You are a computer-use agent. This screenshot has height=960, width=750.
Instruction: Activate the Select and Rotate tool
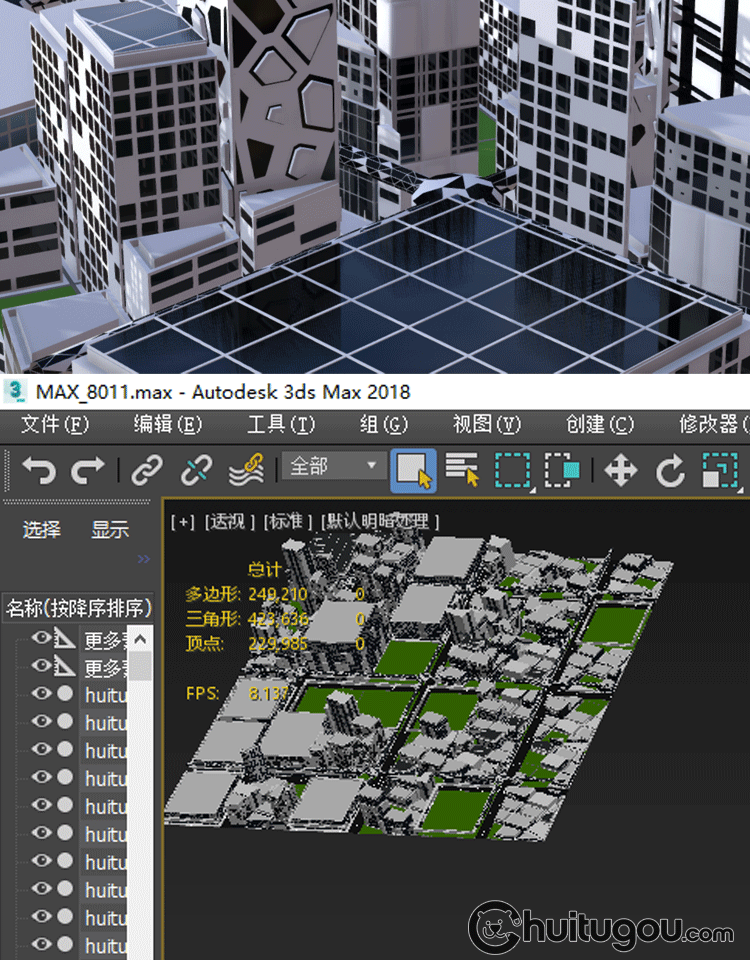[x=670, y=469]
